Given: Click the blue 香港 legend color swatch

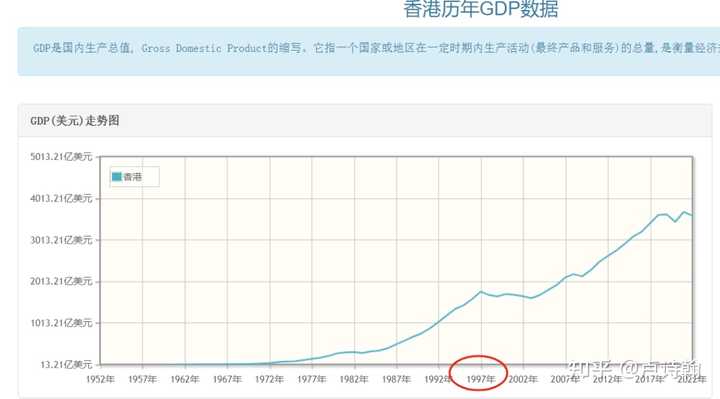Looking at the screenshot, I should 117,177.
